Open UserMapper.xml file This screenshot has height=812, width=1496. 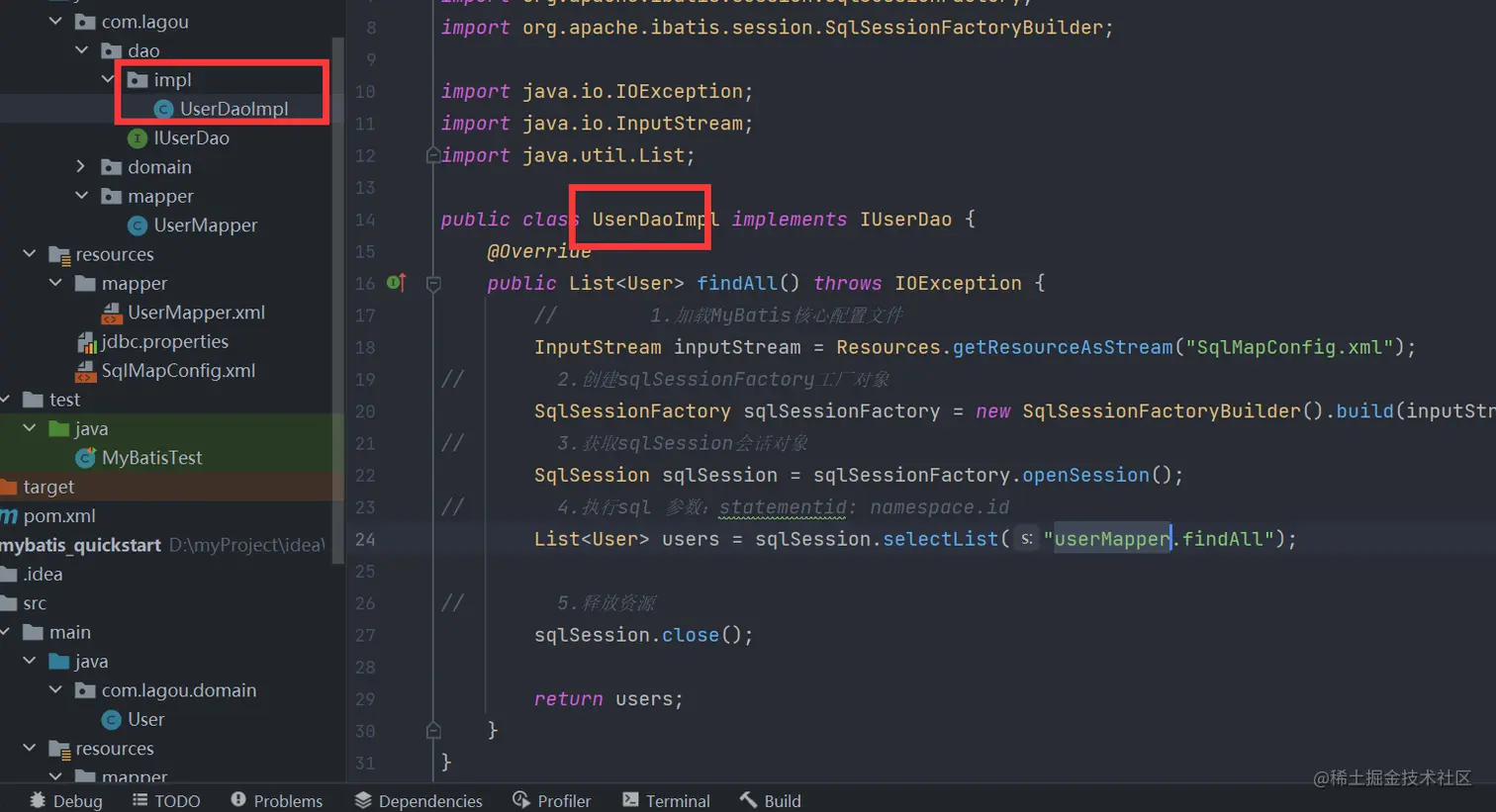click(x=196, y=313)
